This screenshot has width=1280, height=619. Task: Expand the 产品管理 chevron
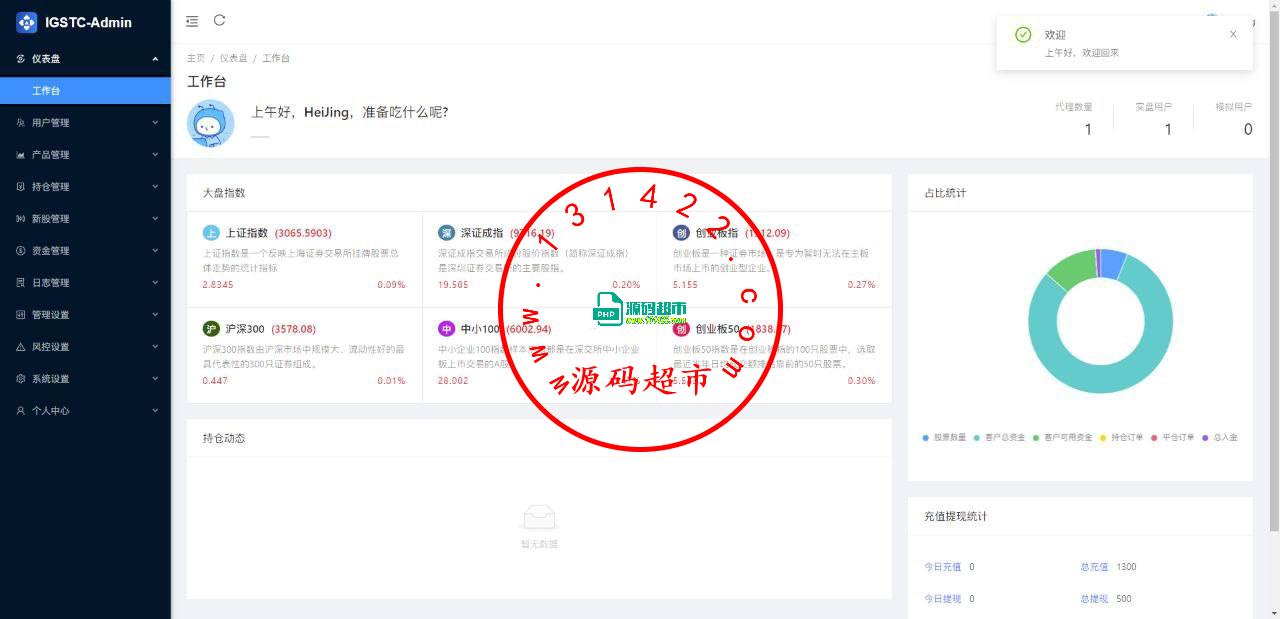click(155, 155)
